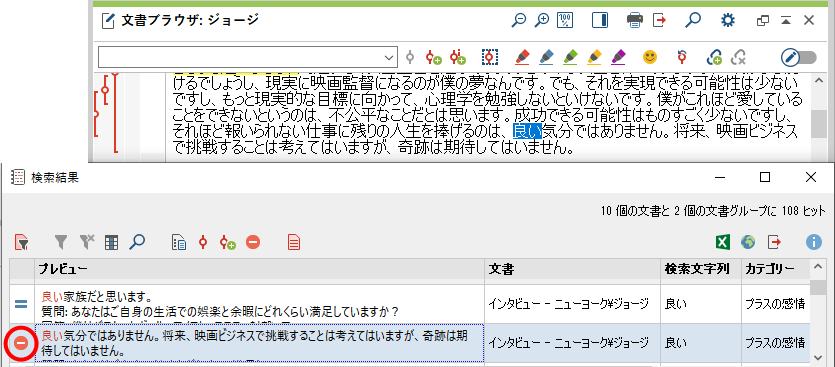Toggle red exclude marker on selected hit

coord(20,344)
